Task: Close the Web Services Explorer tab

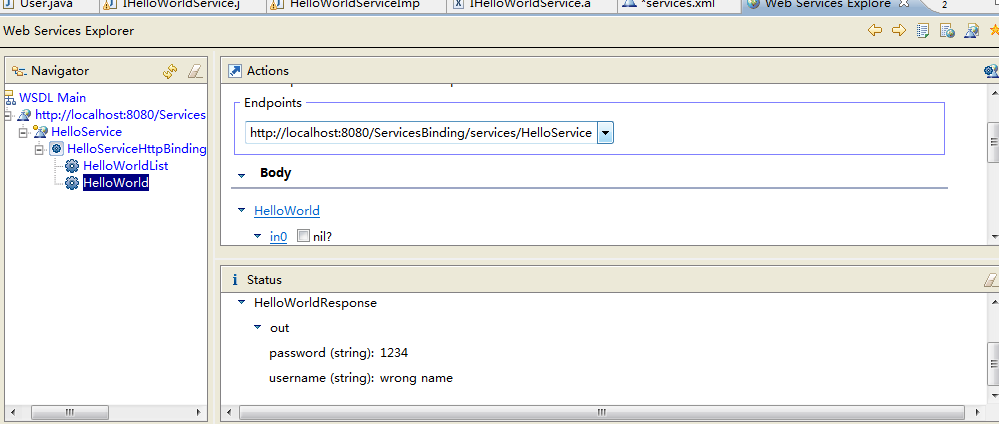Action: [903, 4]
